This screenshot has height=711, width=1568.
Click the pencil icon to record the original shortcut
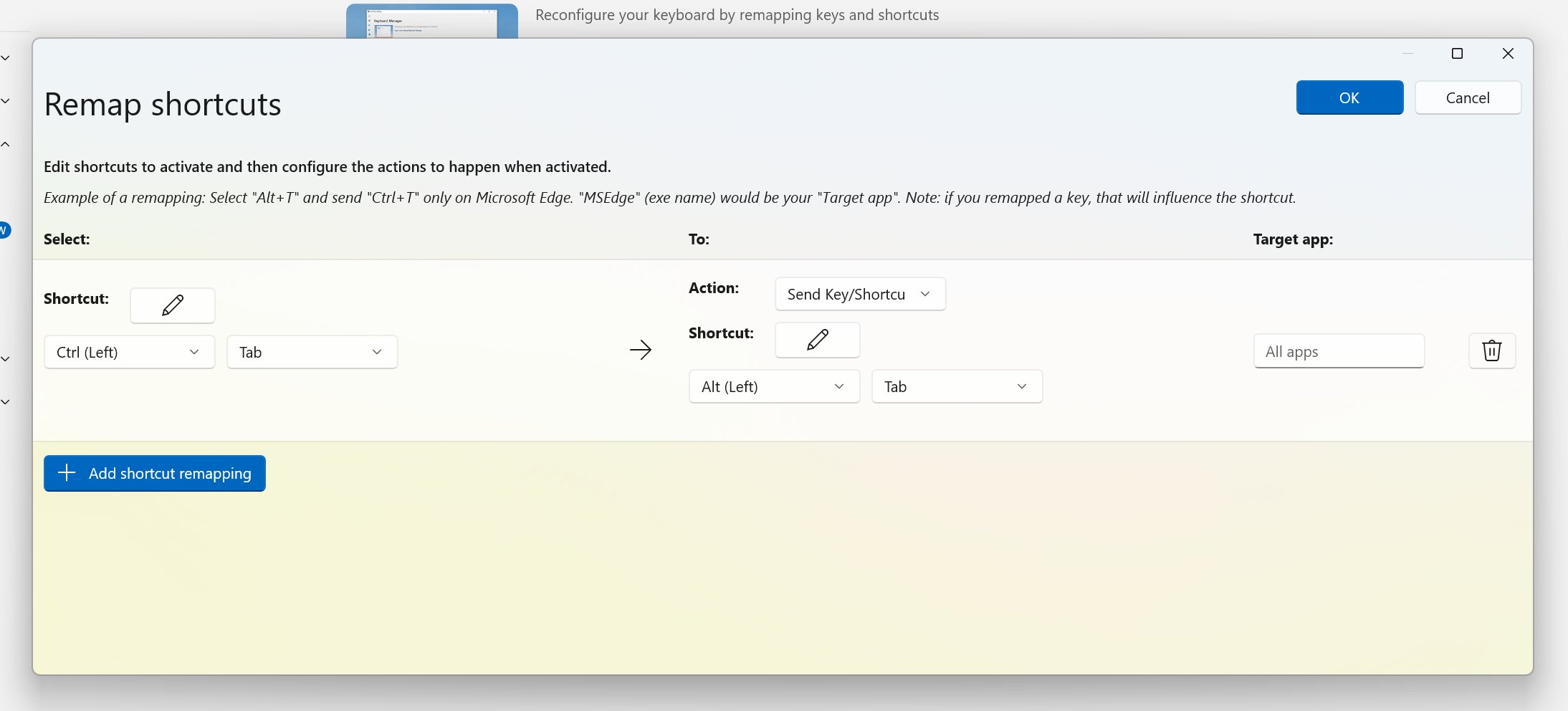point(172,305)
